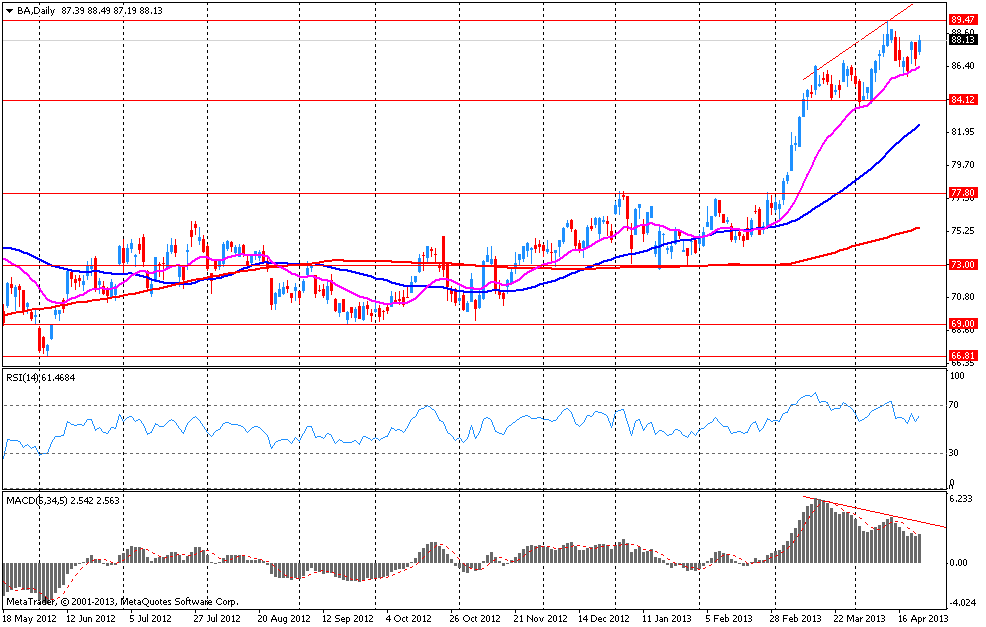Click the red 73.00 price level label
This screenshot has height=627, width=986.
[x=963, y=265]
